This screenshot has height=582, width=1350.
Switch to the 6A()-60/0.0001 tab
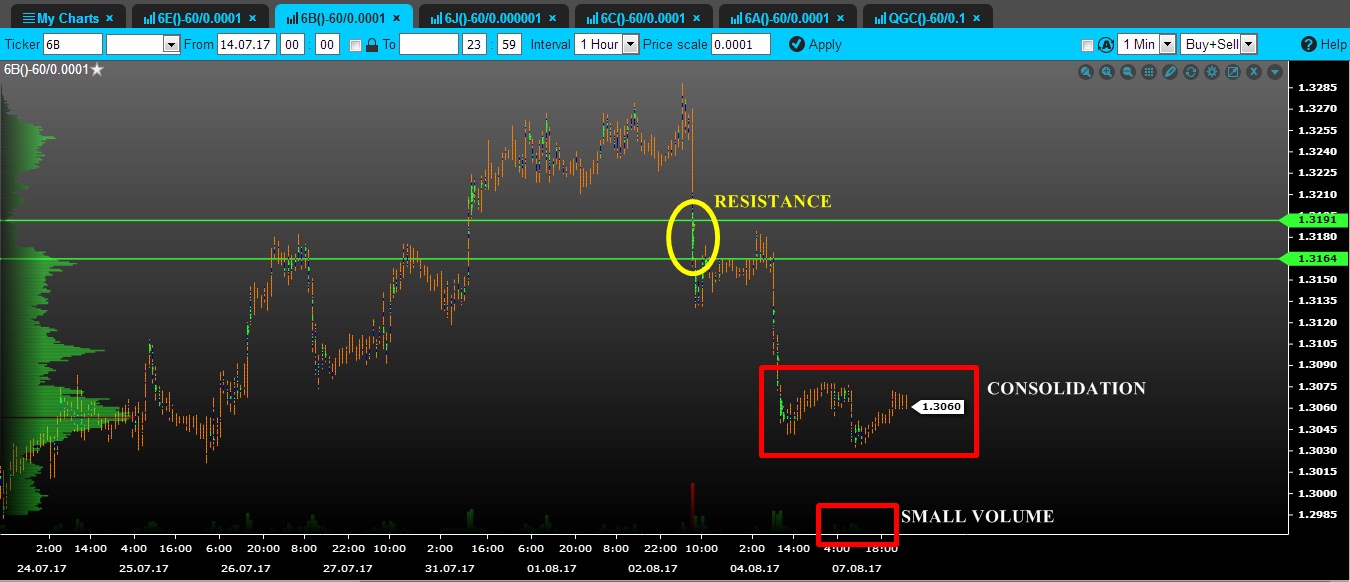pyautogui.click(x=789, y=18)
